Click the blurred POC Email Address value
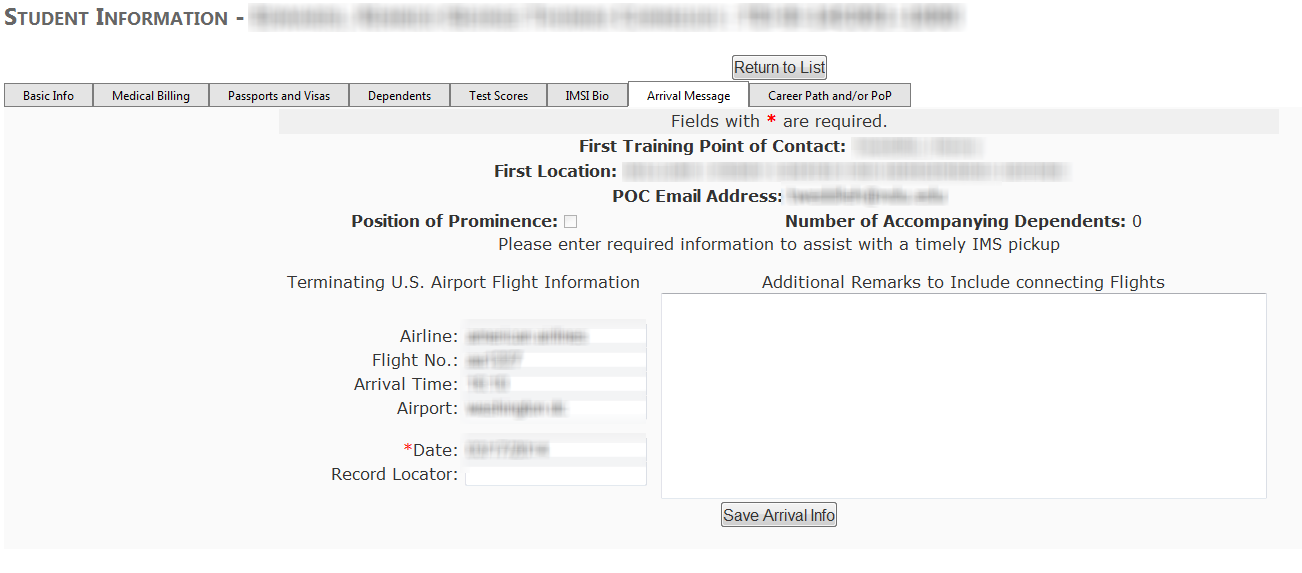This screenshot has height=573, width=1302. tap(866, 197)
